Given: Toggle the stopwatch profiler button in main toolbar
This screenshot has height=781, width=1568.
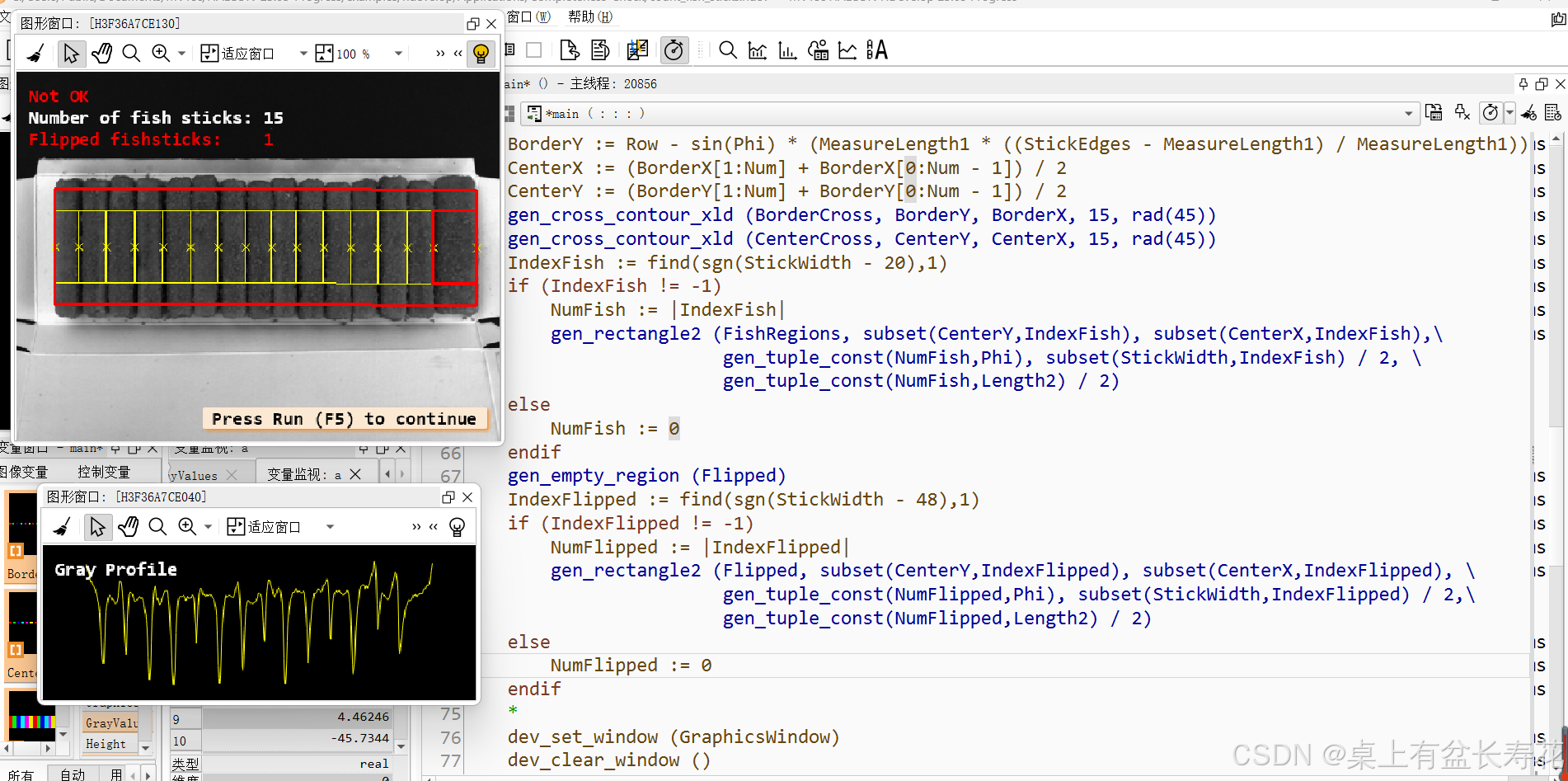Looking at the screenshot, I should click(674, 50).
